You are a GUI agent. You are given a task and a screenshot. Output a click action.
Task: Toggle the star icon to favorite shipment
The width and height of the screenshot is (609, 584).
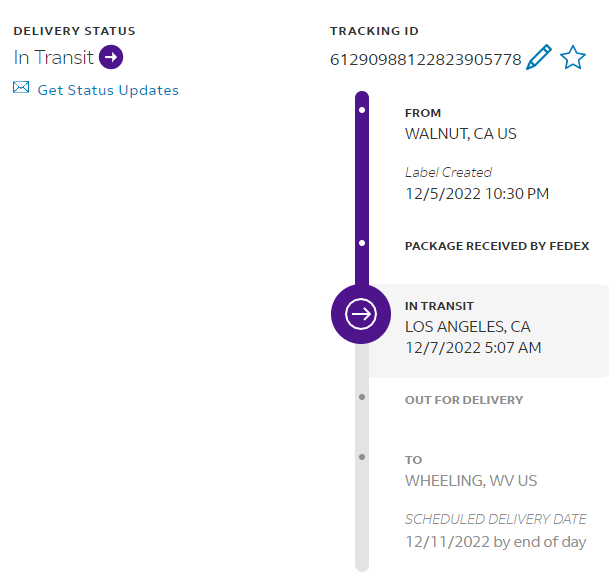(572, 58)
